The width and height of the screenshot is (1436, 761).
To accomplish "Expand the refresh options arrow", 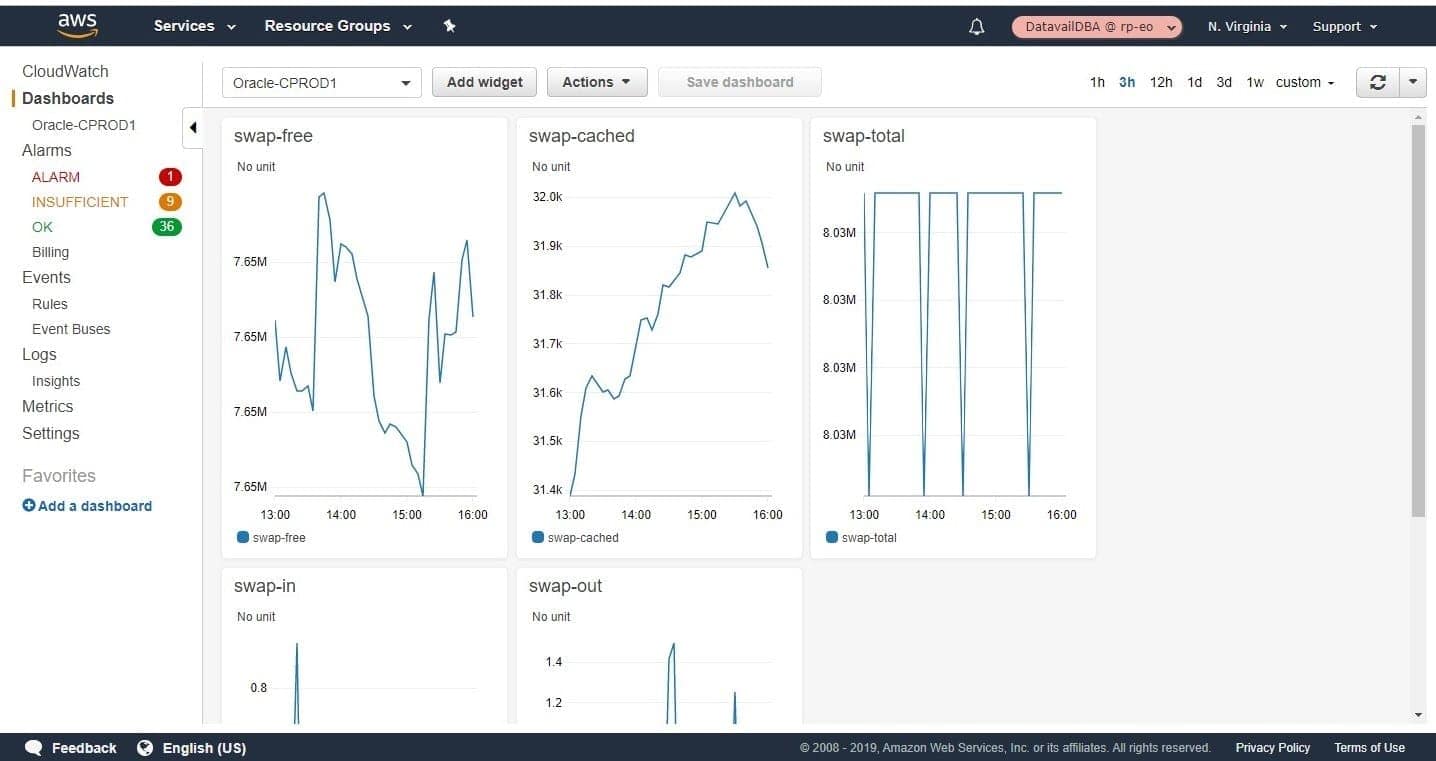I will click(1412, 82).
